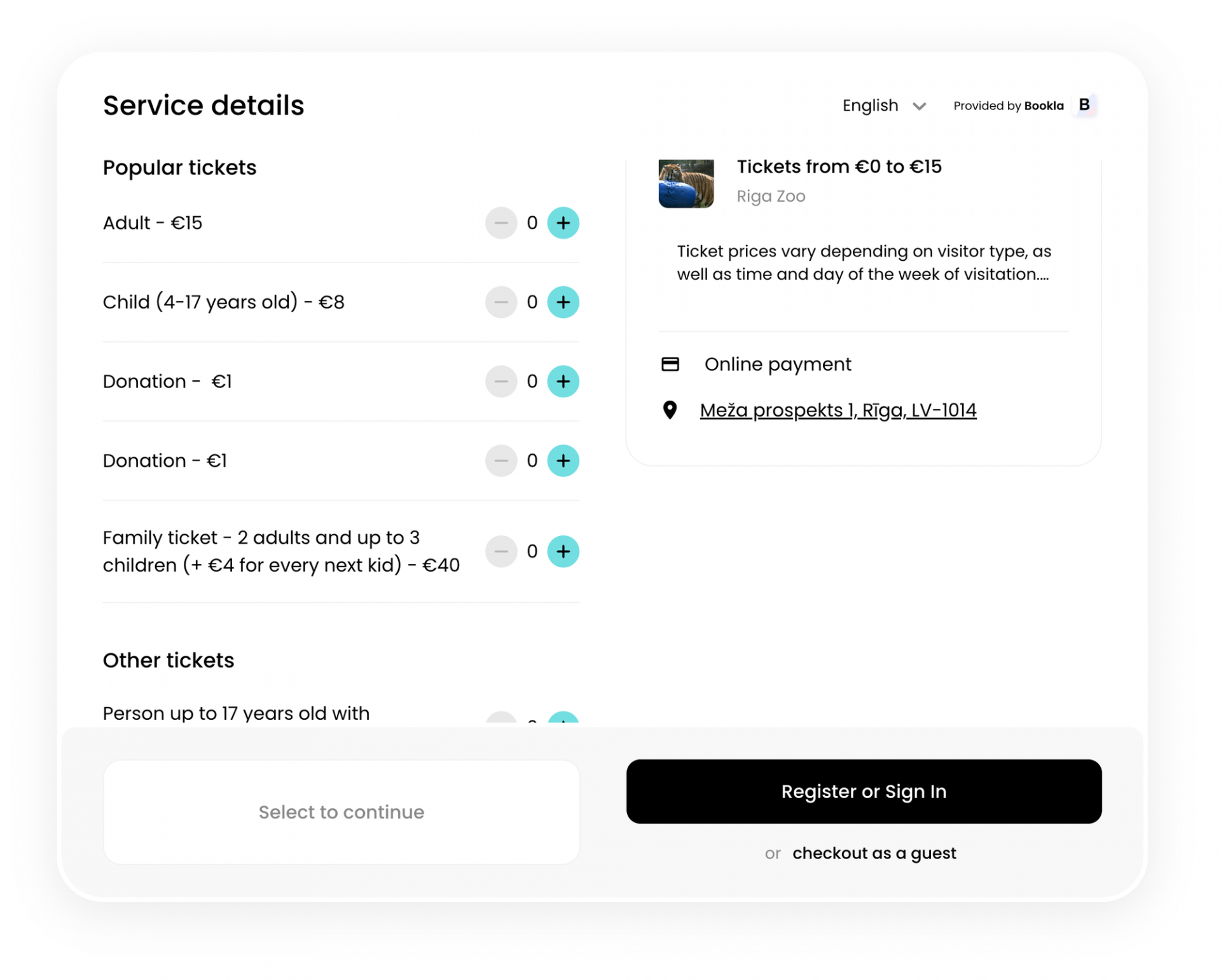Screen dimensions: 1221x980
Task: Click plus icon for Person up to 17 ticket
Action: click(563, 722)
